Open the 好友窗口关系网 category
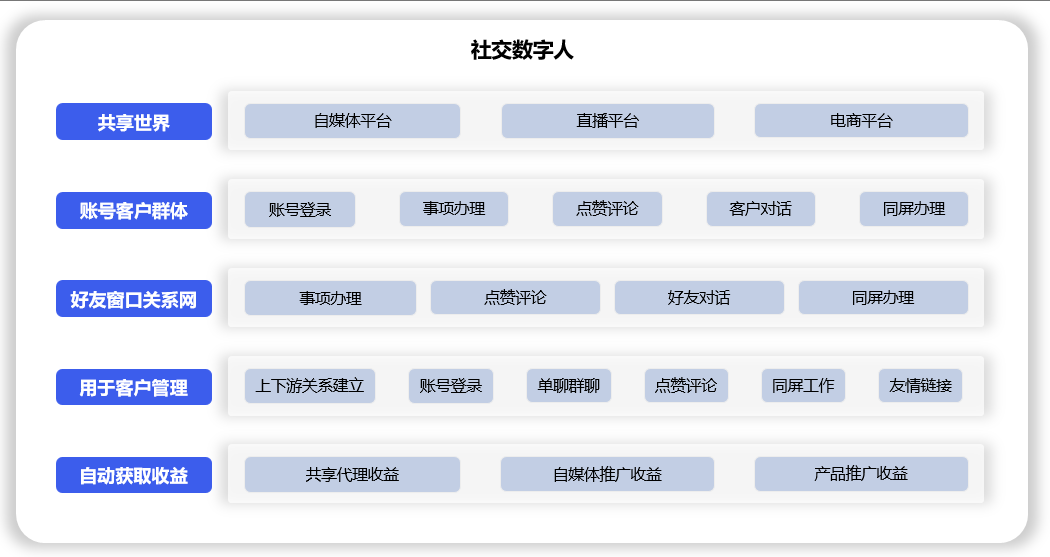This screenshot has width=1050, height=557. pyautogui.click(x=133, y=298)
